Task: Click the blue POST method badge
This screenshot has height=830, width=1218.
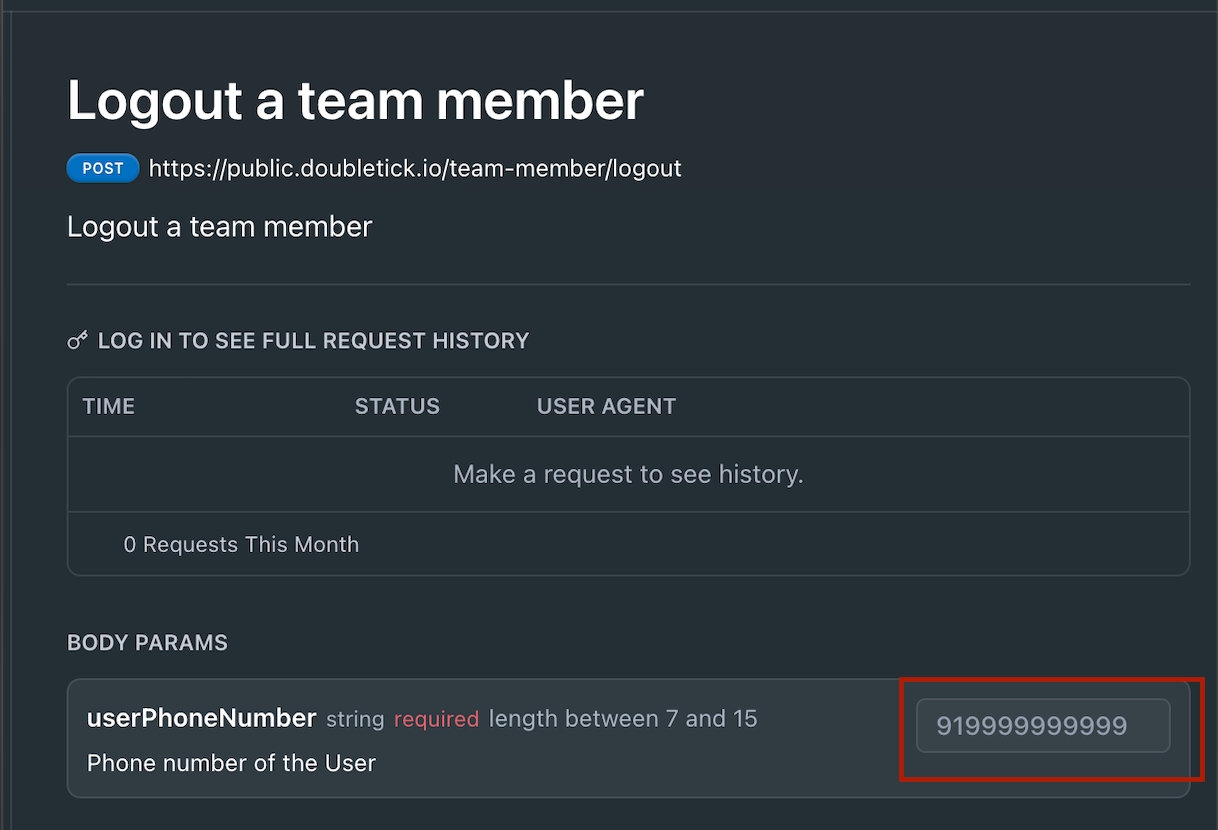Action: pyautogui.click(x=103, y=168)
